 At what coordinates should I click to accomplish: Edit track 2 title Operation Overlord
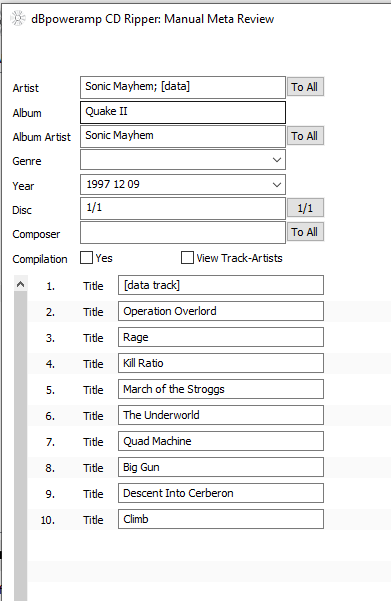221,311
